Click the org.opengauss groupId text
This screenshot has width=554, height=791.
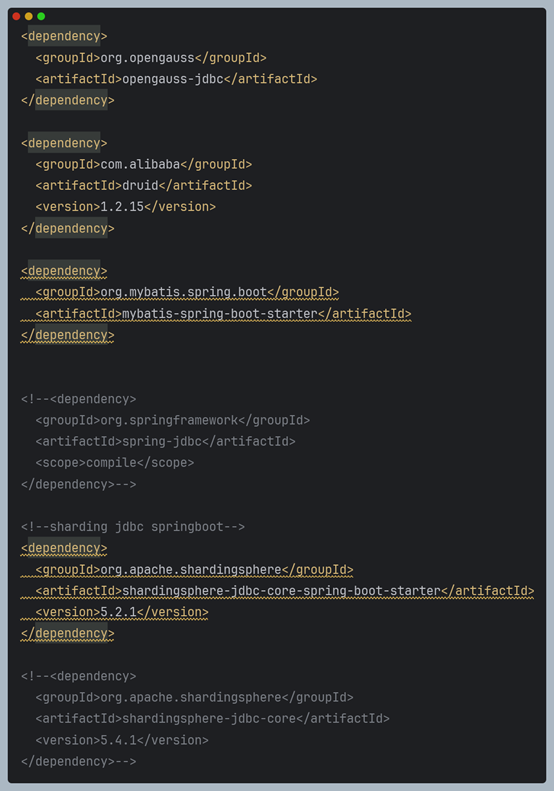coord(147,58)
